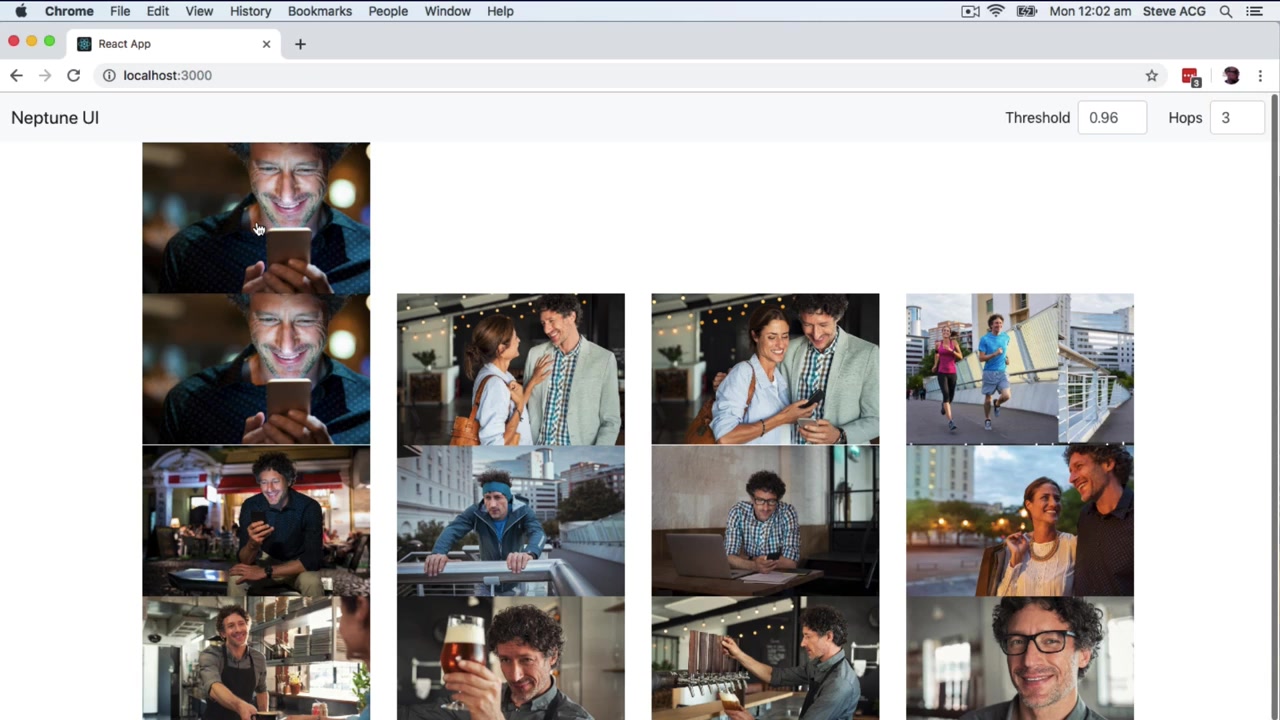
Task: Open the Wi-Fi status menu
Action: pos(996,11)
